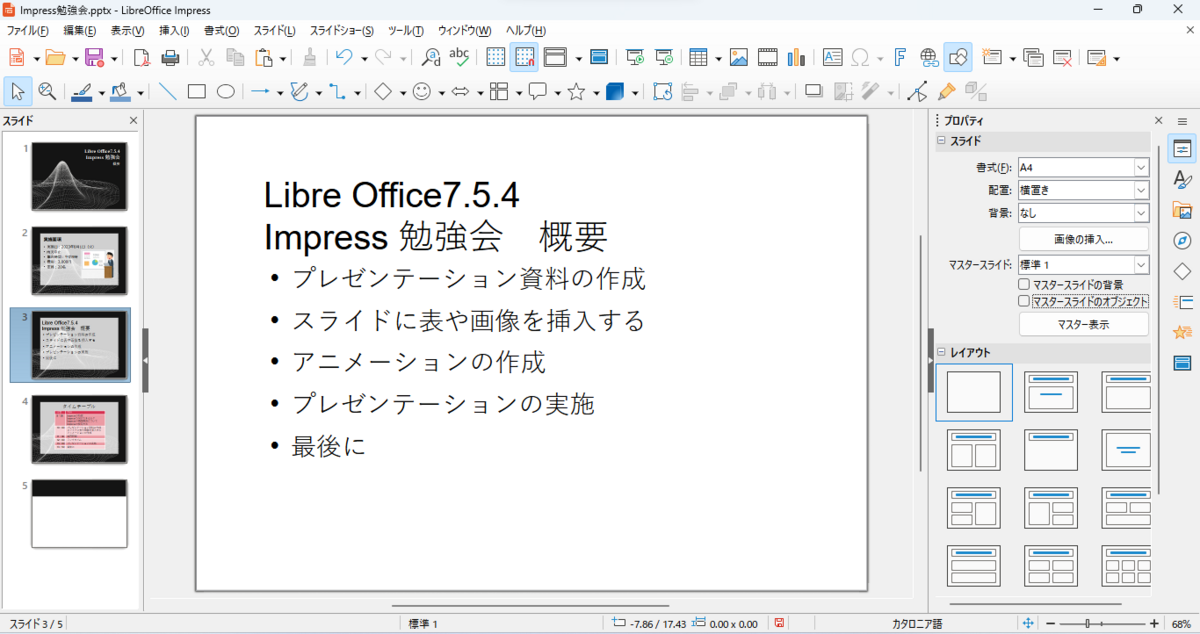Toggle snap to grid button

pyautogui.click(x=525, y=57)
